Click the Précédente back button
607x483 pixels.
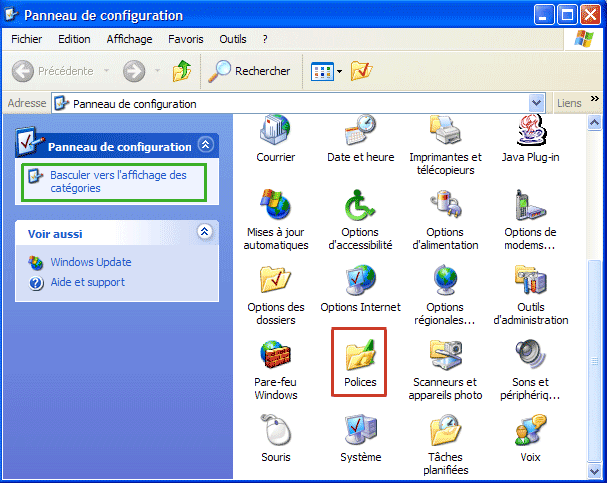click(x=53, y=71)
